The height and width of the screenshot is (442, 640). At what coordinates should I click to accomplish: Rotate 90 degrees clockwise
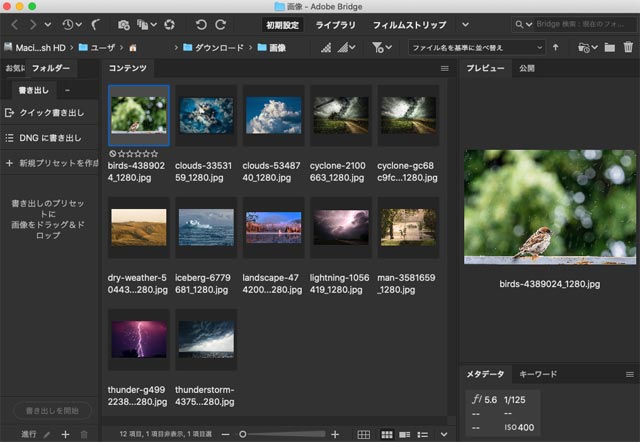221,25
